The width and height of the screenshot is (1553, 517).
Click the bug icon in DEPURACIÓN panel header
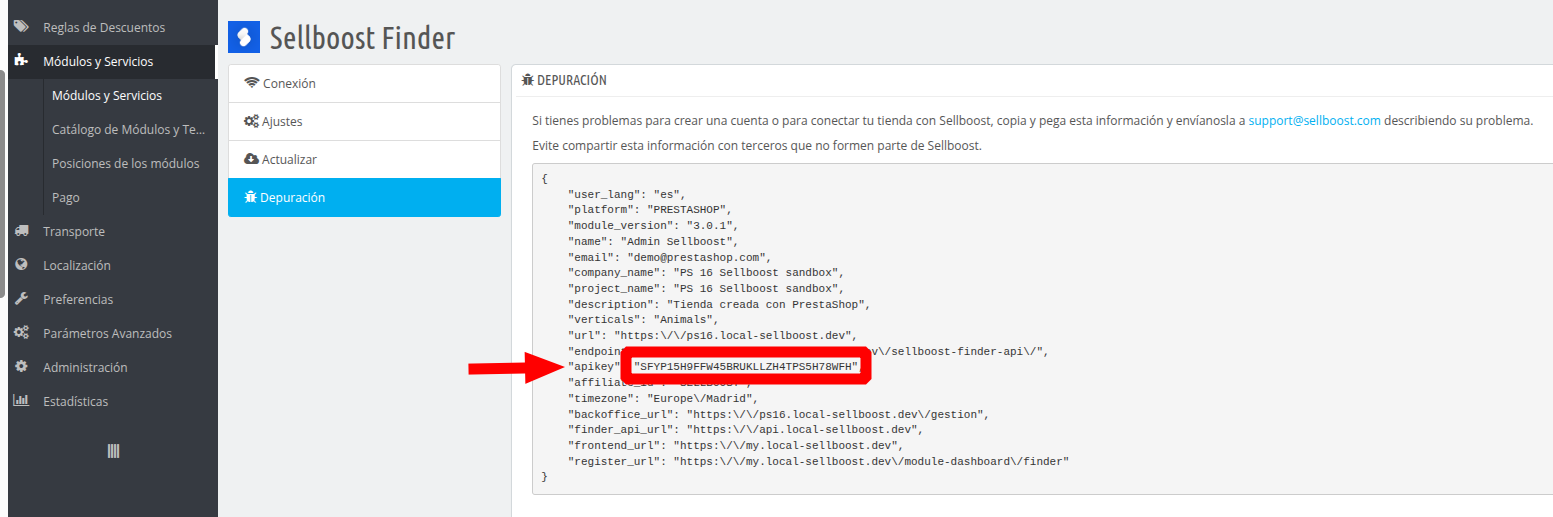pos(528,80)
